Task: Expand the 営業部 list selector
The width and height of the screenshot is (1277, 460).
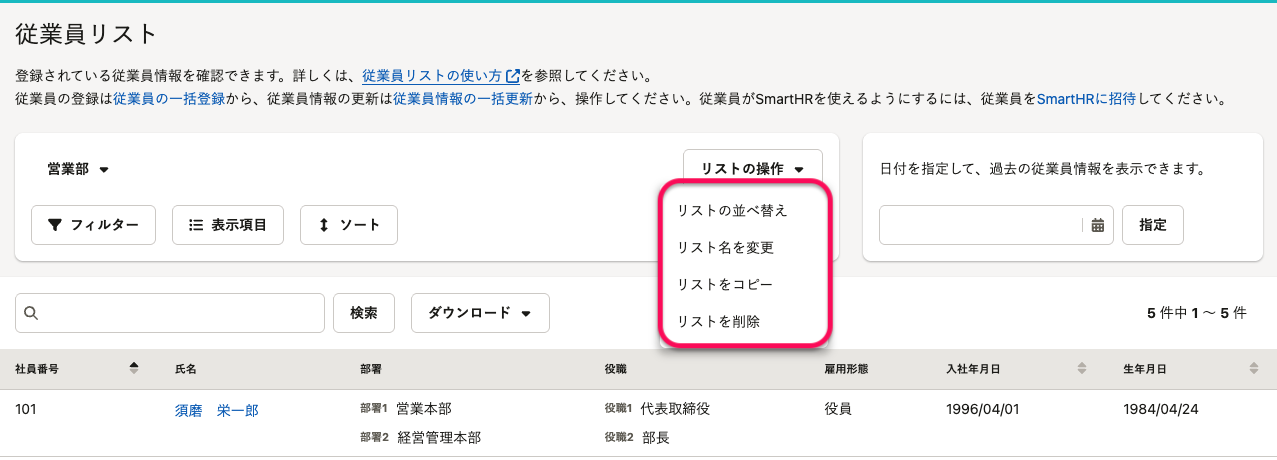Action: 78,170
